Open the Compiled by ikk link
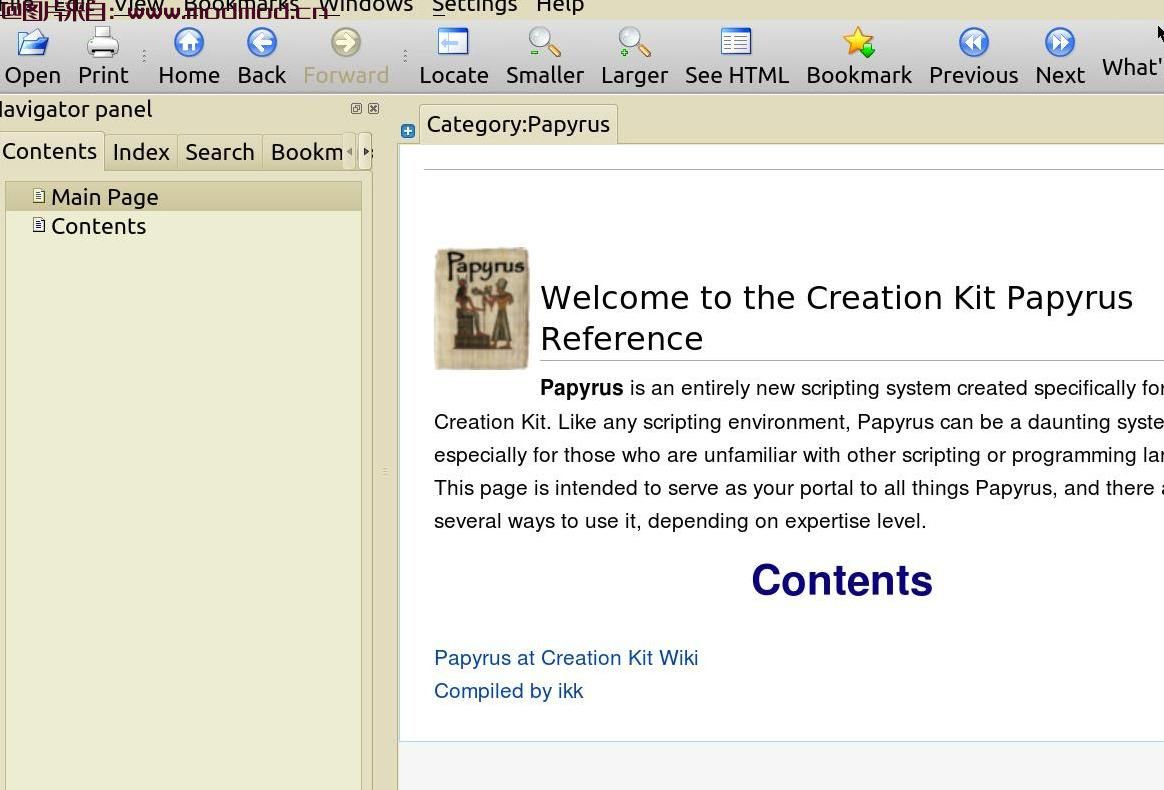Image resolution: width=1164 pixels, height=790 pixels. click(x=509, y=691)
